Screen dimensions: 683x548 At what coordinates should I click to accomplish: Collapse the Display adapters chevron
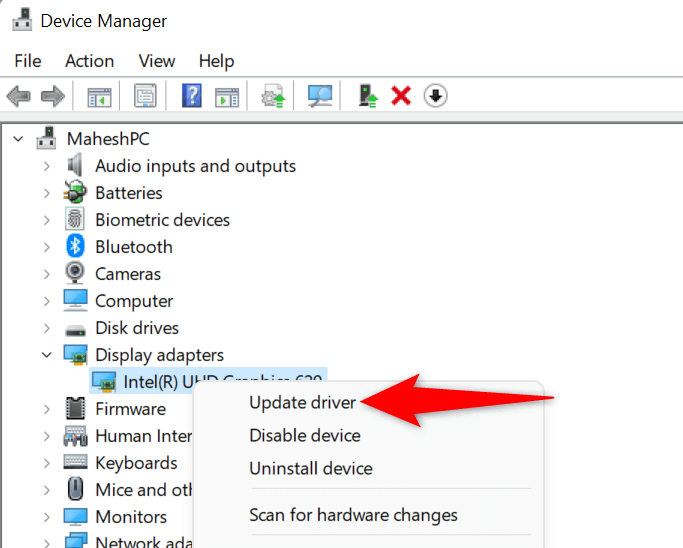(x=47, y=355)
